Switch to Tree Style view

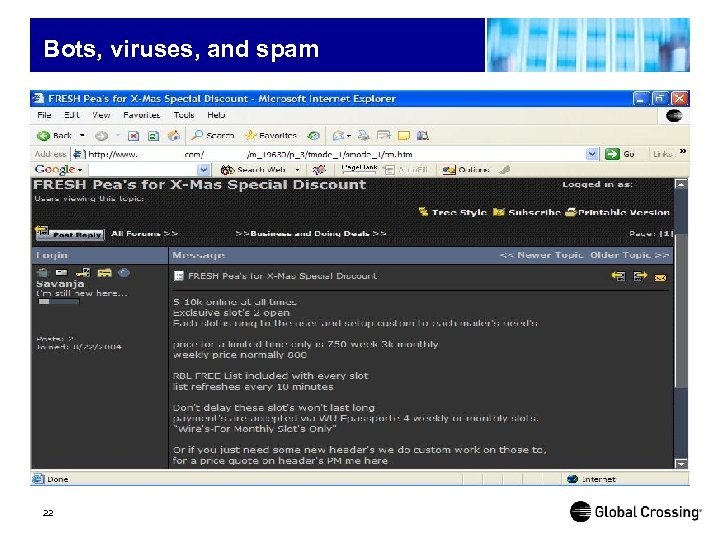453,212
